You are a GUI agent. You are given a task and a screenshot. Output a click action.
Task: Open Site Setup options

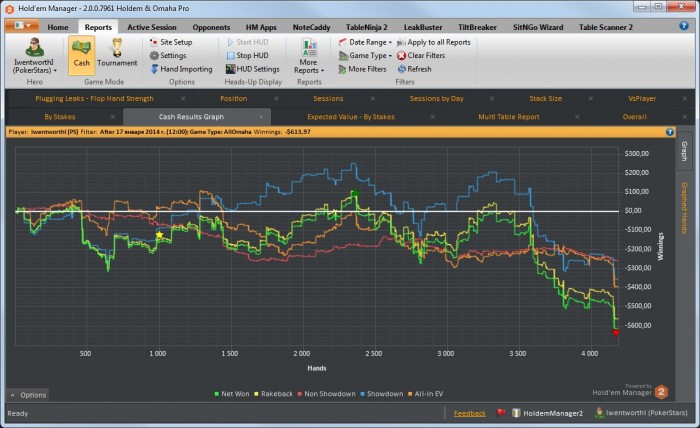tap(175, 43)
